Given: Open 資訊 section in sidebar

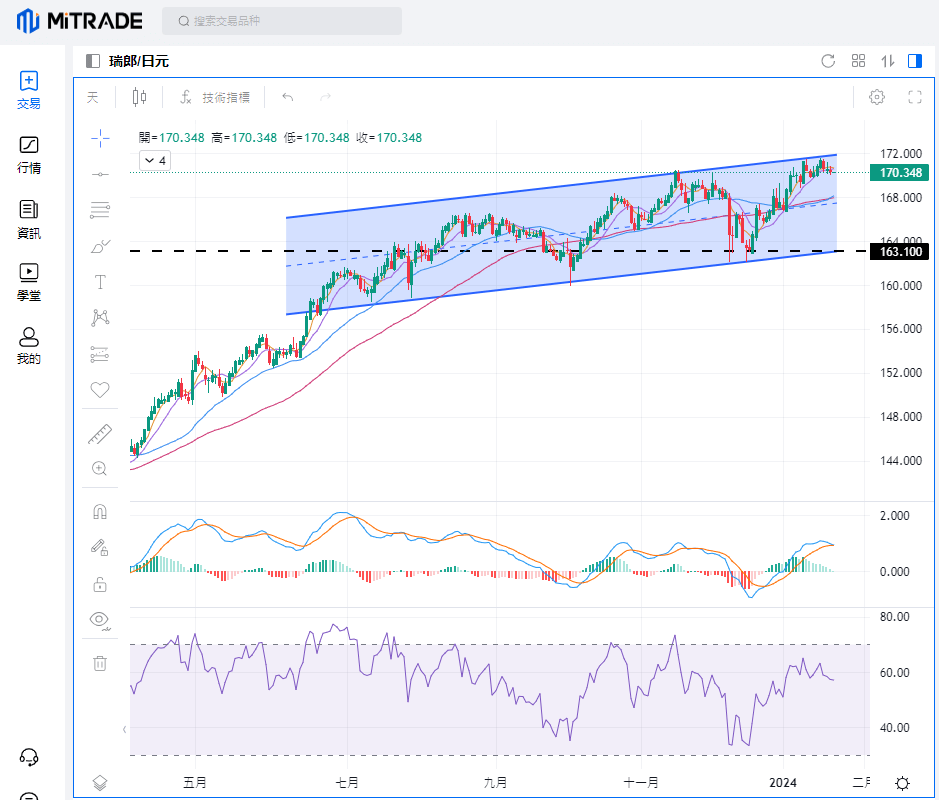Looking at the screenshot, I should (x=29, y=219).
